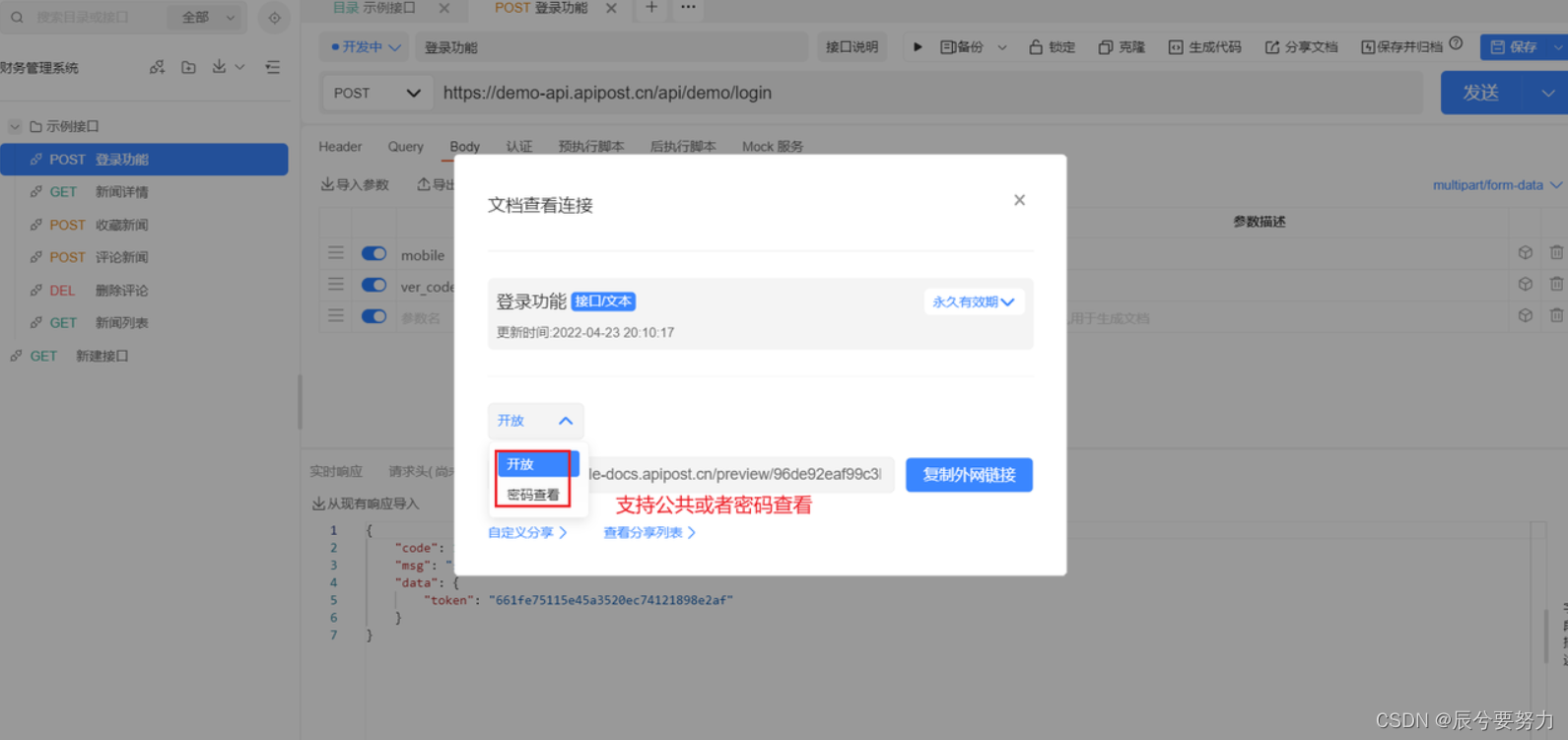Click the cube icon in mobile row
Image resolution: width=1568 pixels, height=740 pixels.
(1526, 253)
